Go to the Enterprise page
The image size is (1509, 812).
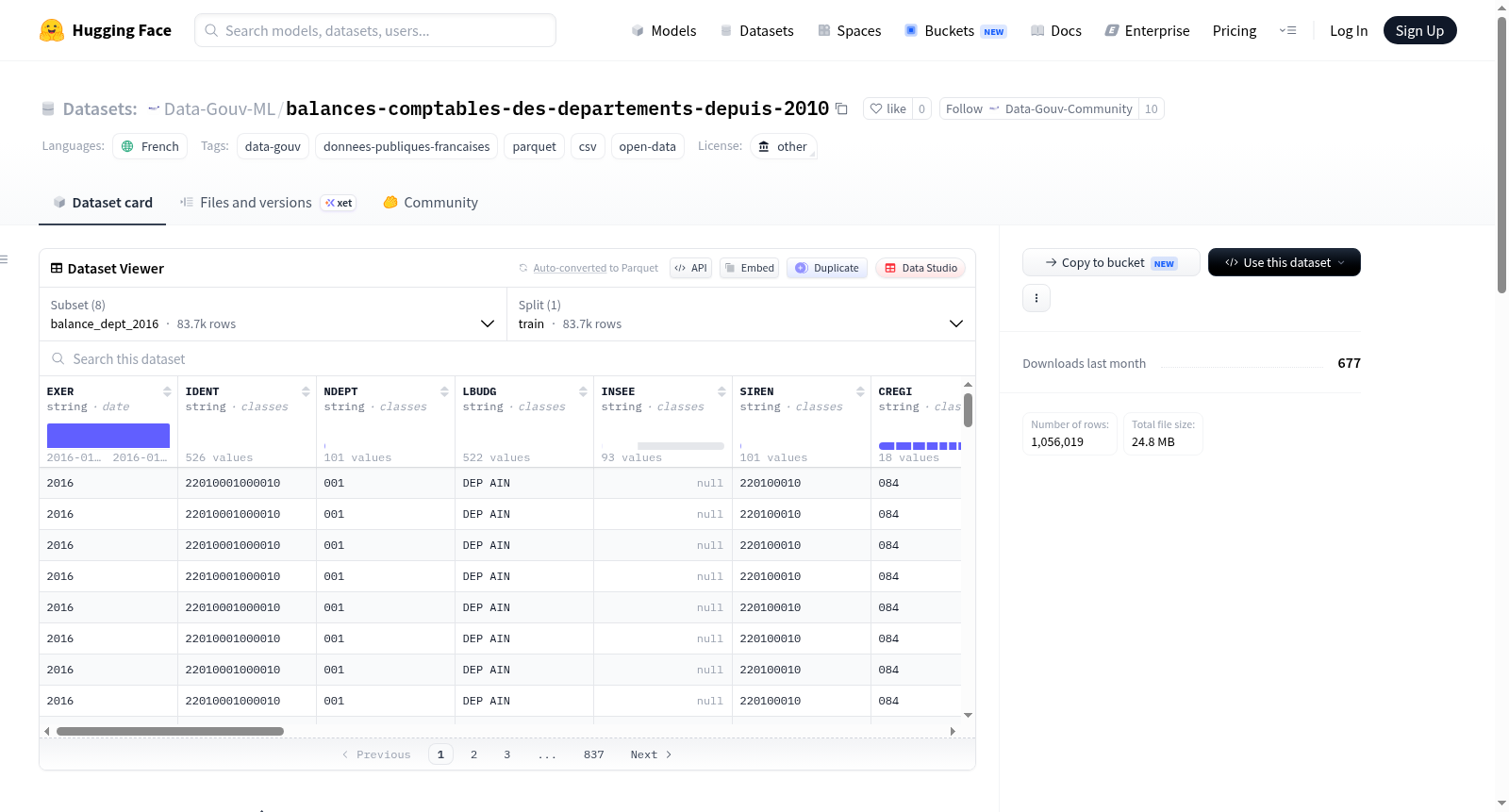1147,30
